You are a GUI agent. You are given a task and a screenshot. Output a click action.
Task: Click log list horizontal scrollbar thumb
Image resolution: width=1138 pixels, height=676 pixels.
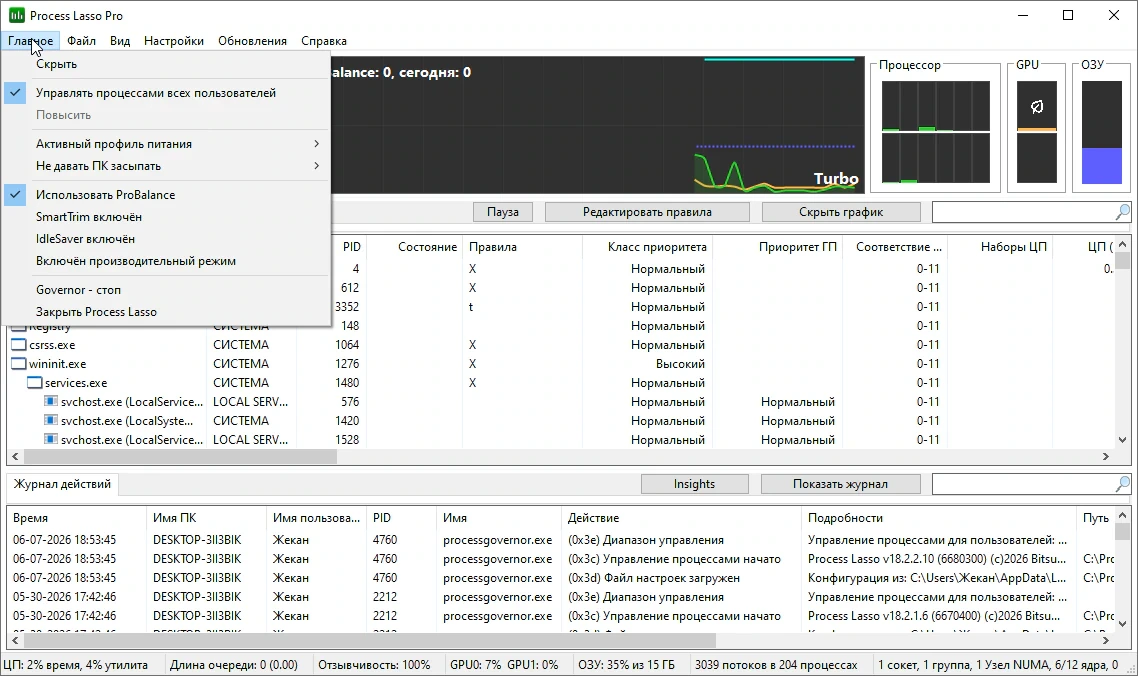click(x=370, y=640)
